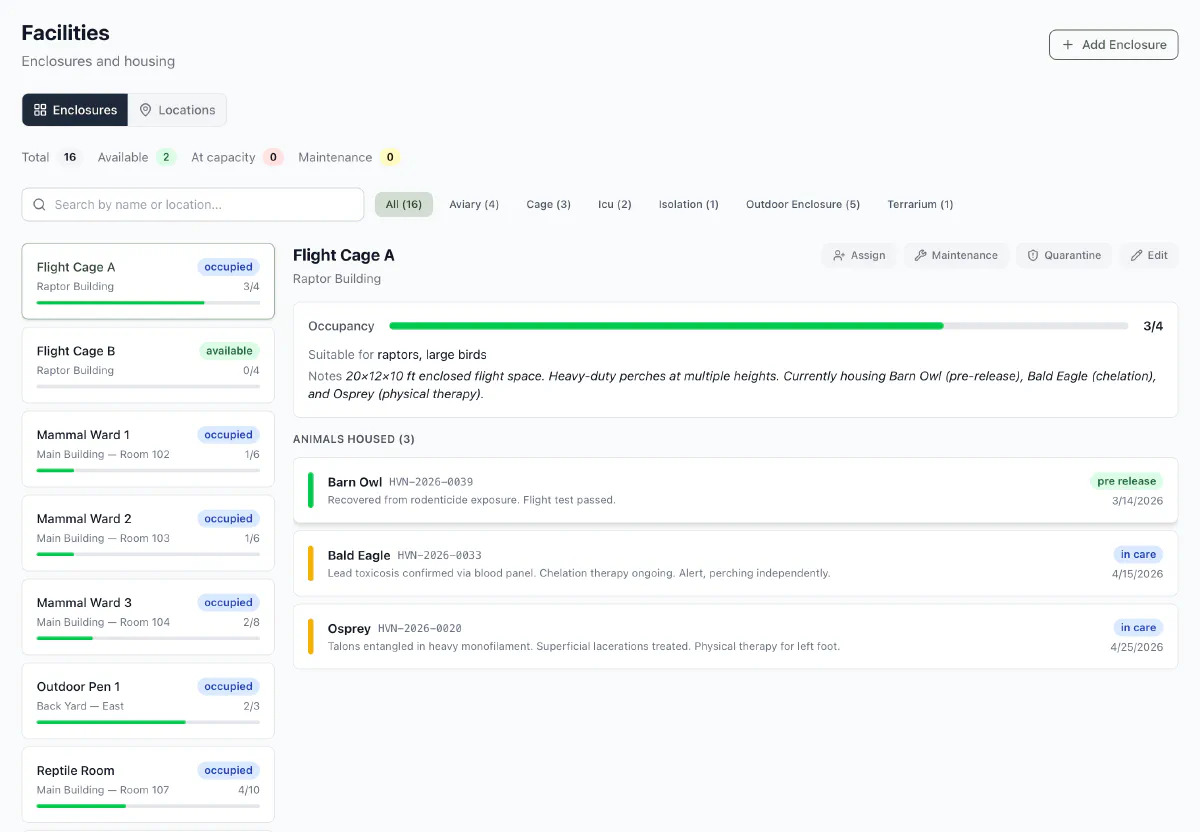The width and height of the screenshot is (1200, 832).
Task: Select the Mammal Ward 3 card
Action: [x=148, y=617]
